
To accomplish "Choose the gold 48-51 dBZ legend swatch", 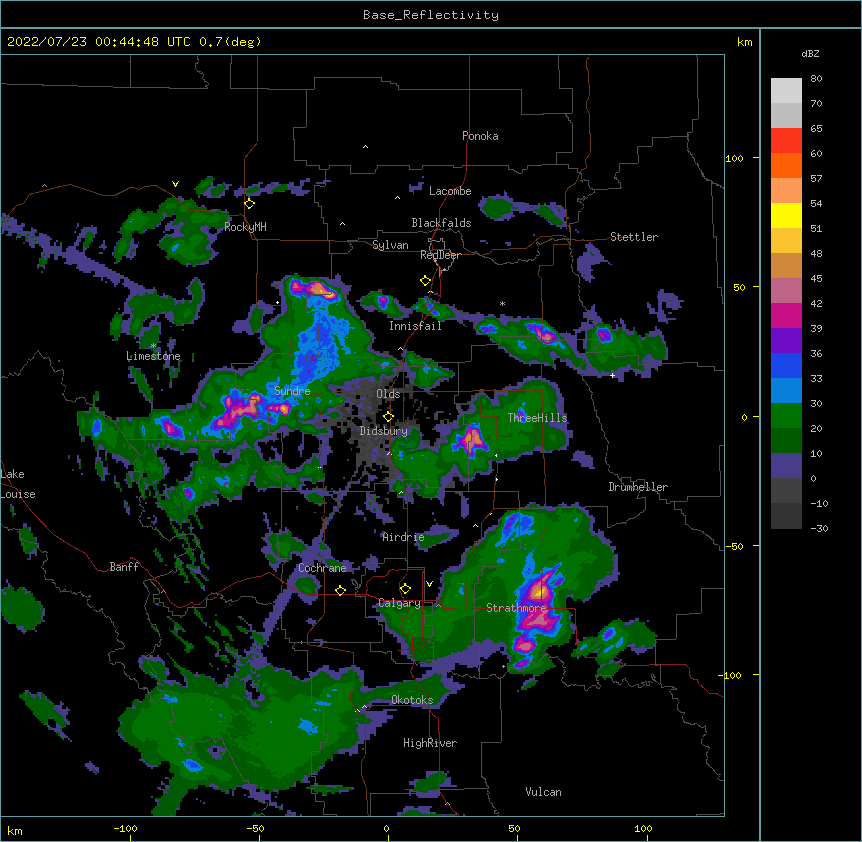I will tap(786, 241).
